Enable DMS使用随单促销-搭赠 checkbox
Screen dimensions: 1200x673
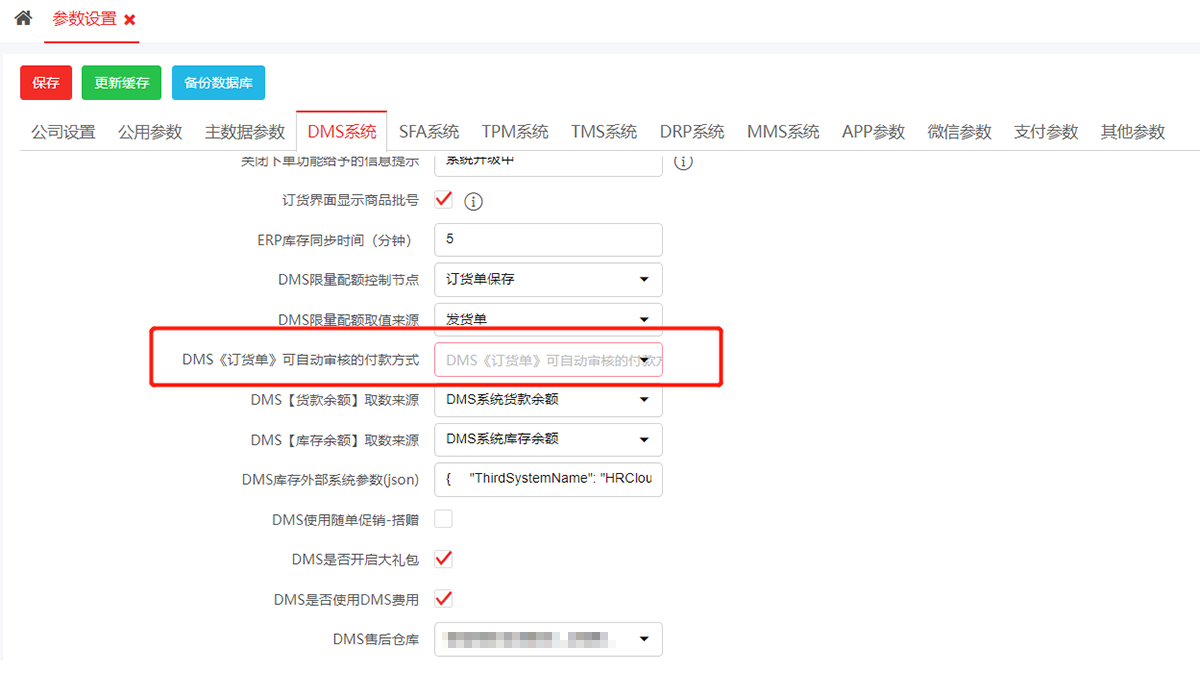(444, 519)
